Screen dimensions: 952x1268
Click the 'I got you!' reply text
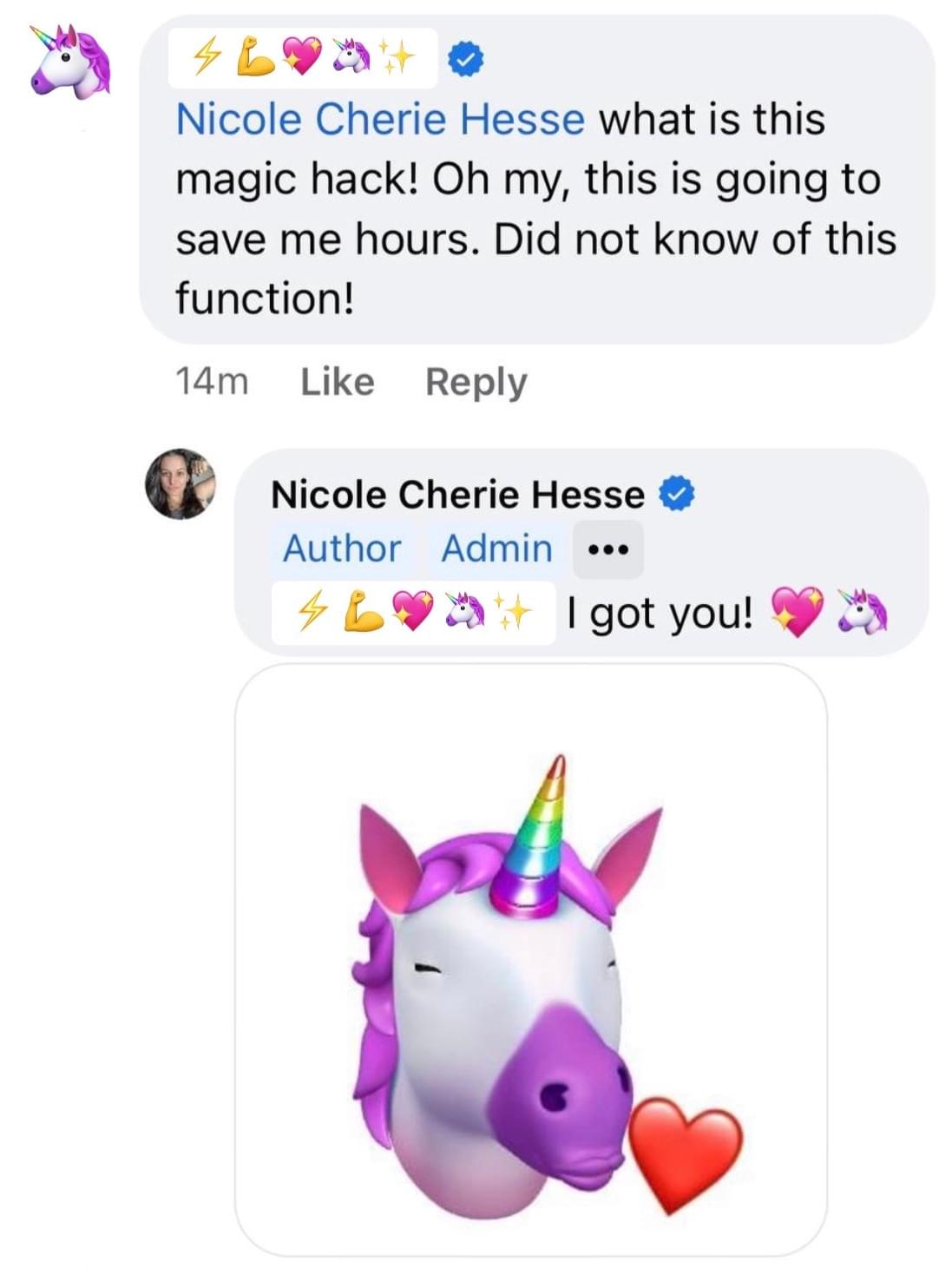(660, 614)
